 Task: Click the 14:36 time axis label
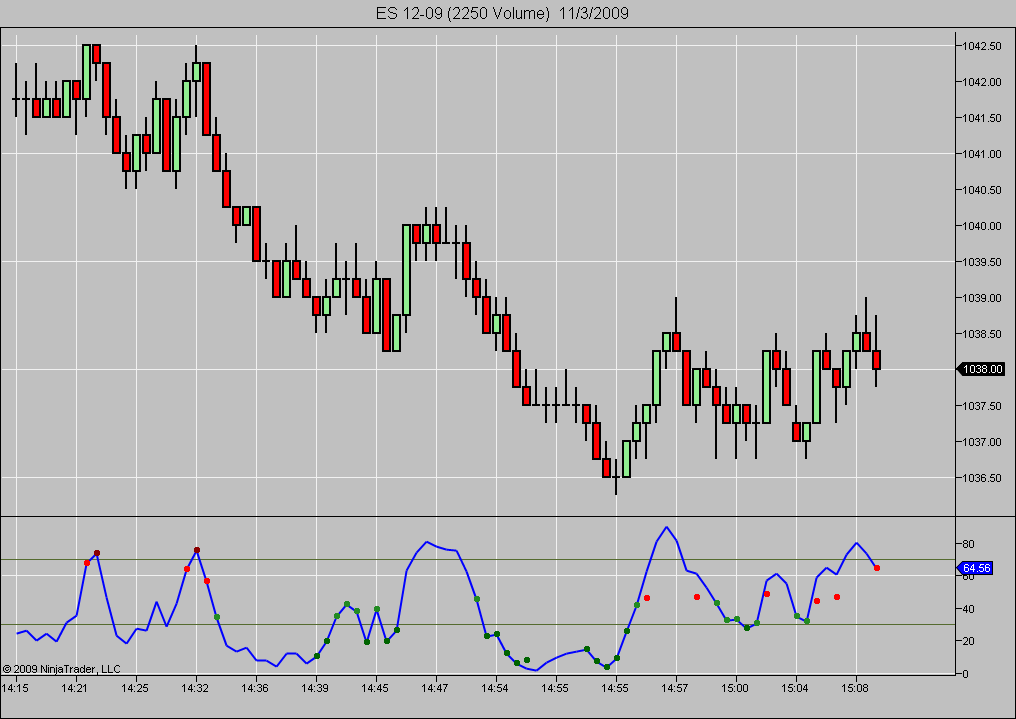[x=255, y=688]
